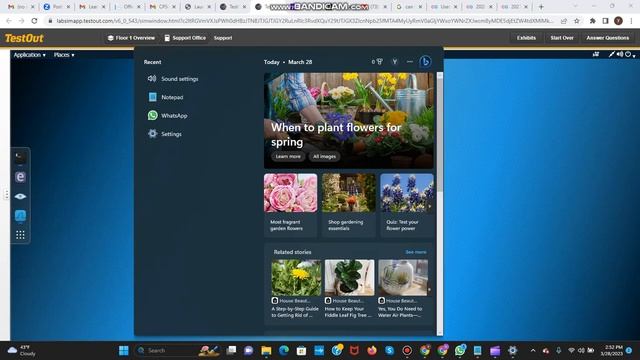Bookmark this page with the star icon
This screenshot has height=360, width=640.
[x=577, y=21]
